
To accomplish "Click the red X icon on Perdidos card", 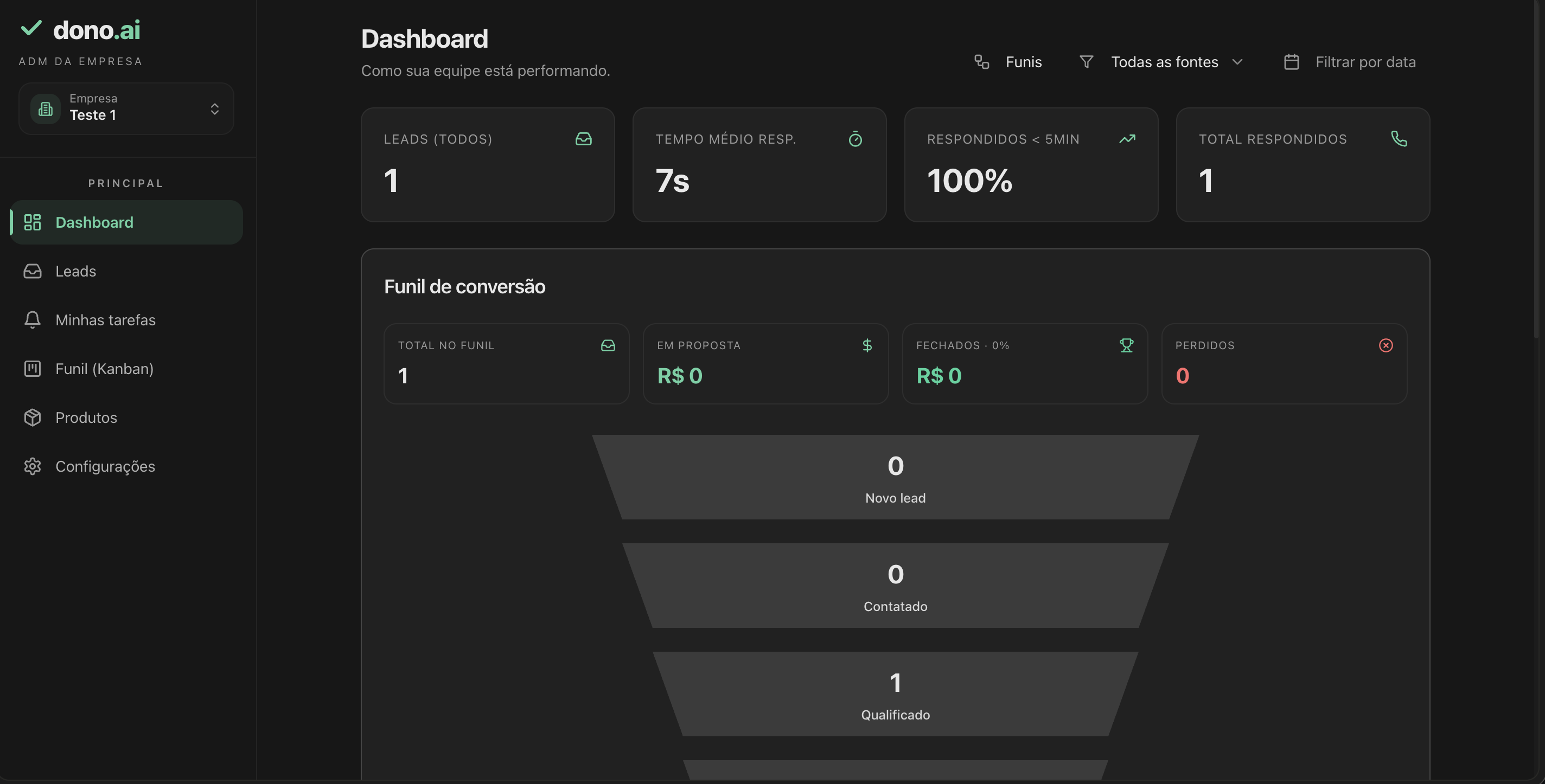I will click(x=1386, y=345).
